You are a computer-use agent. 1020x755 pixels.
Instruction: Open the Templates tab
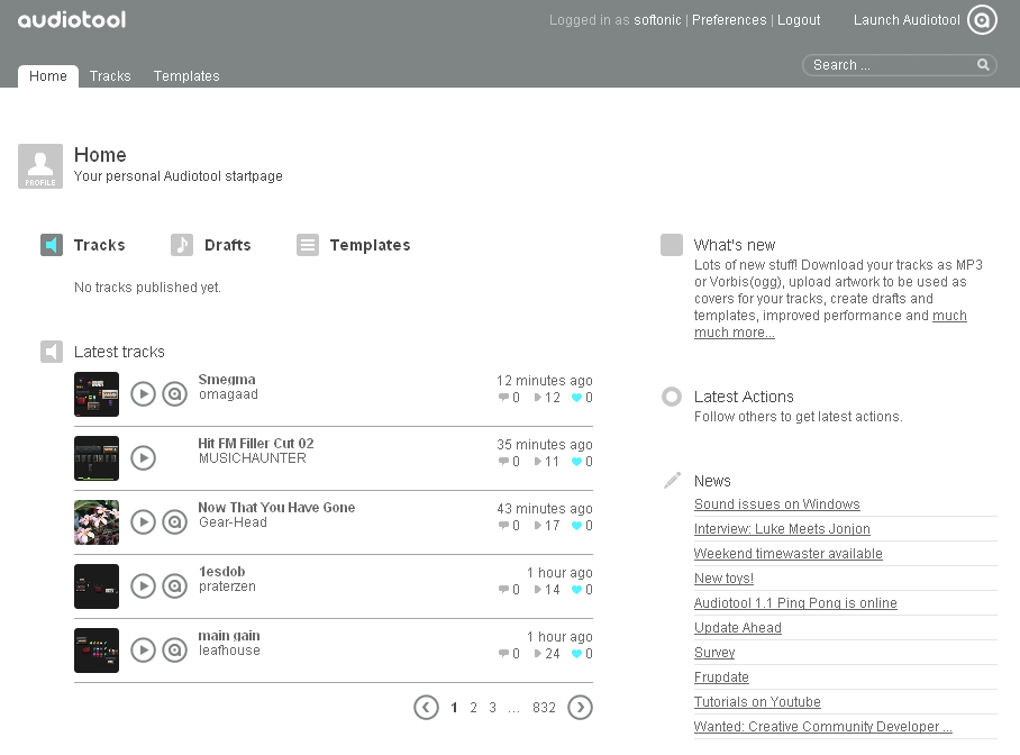pos(186,75)
